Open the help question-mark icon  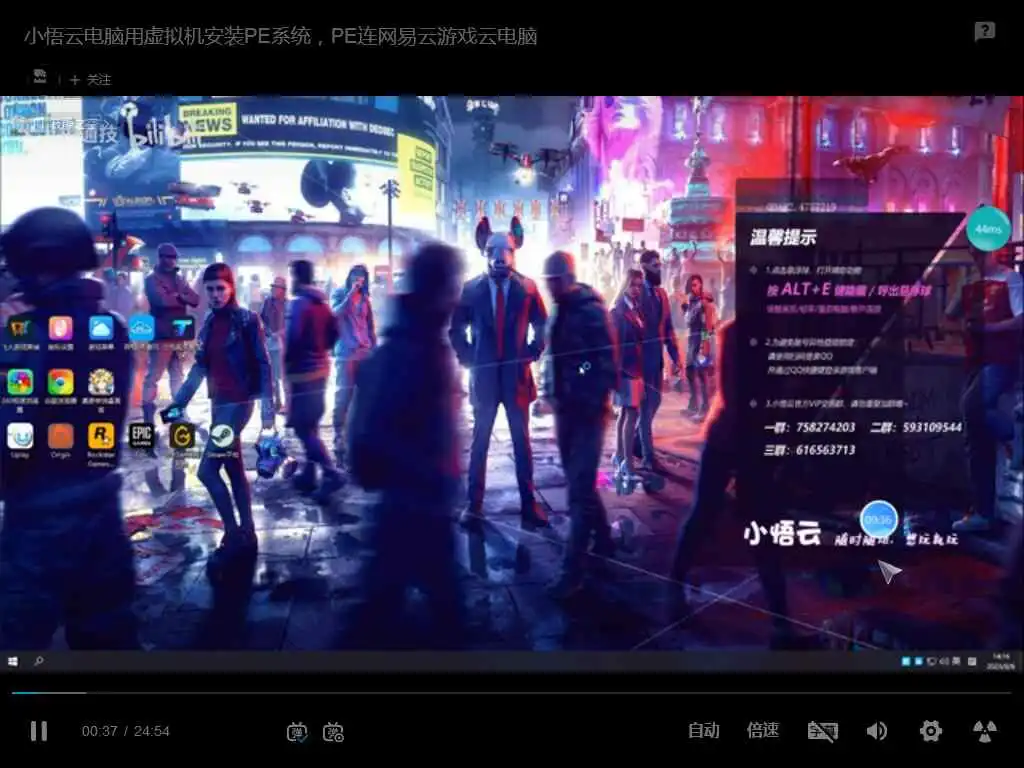984,31
